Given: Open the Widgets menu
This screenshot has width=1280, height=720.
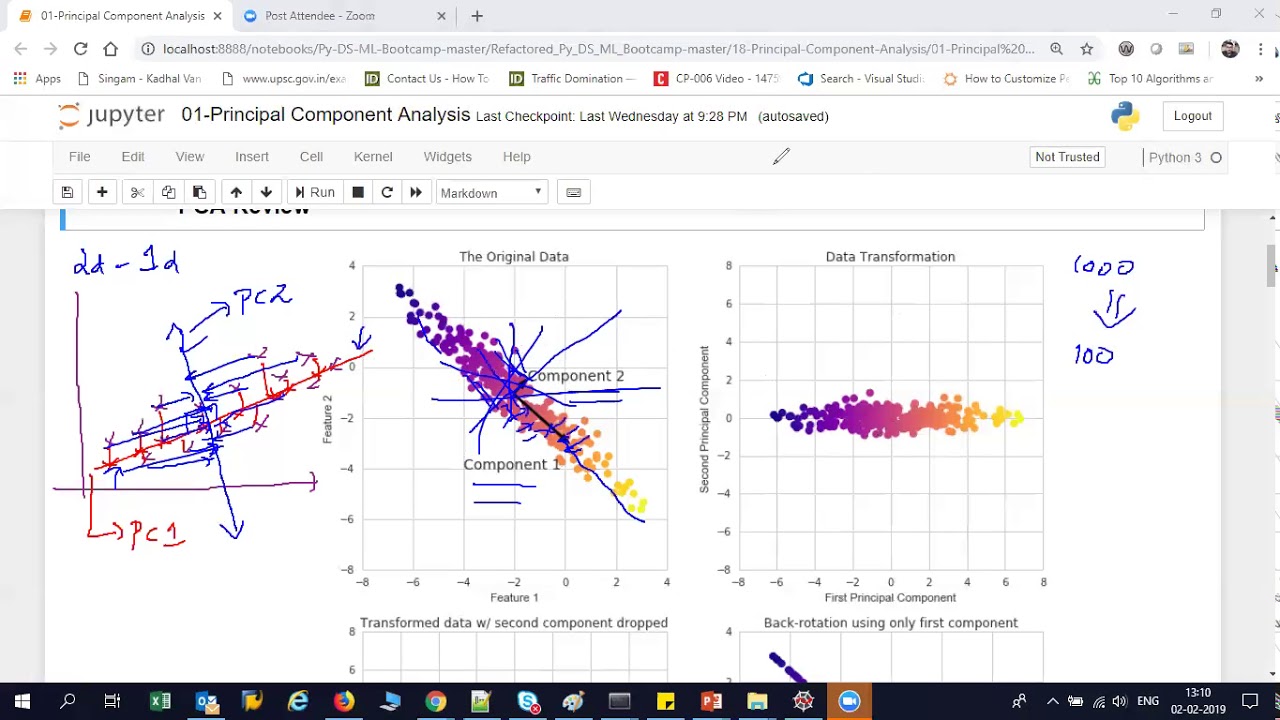Looking at the screenshot, I should [x=447, y=156].
